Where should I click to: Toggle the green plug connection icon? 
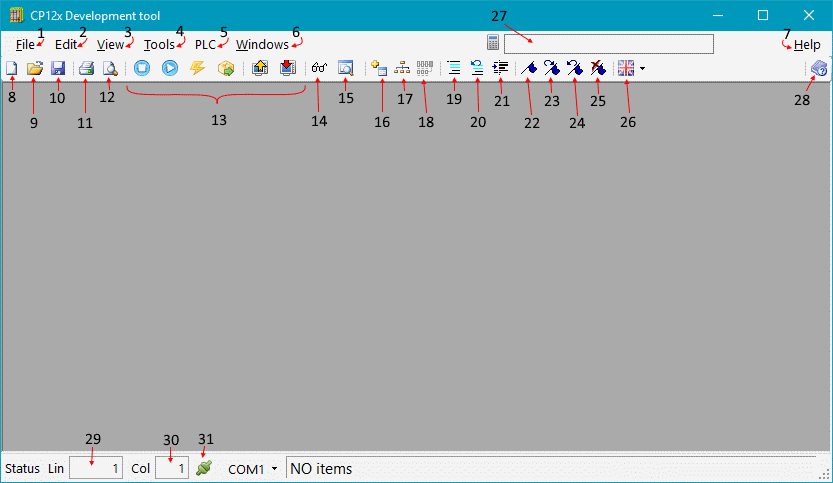click(x=204, y=468)
